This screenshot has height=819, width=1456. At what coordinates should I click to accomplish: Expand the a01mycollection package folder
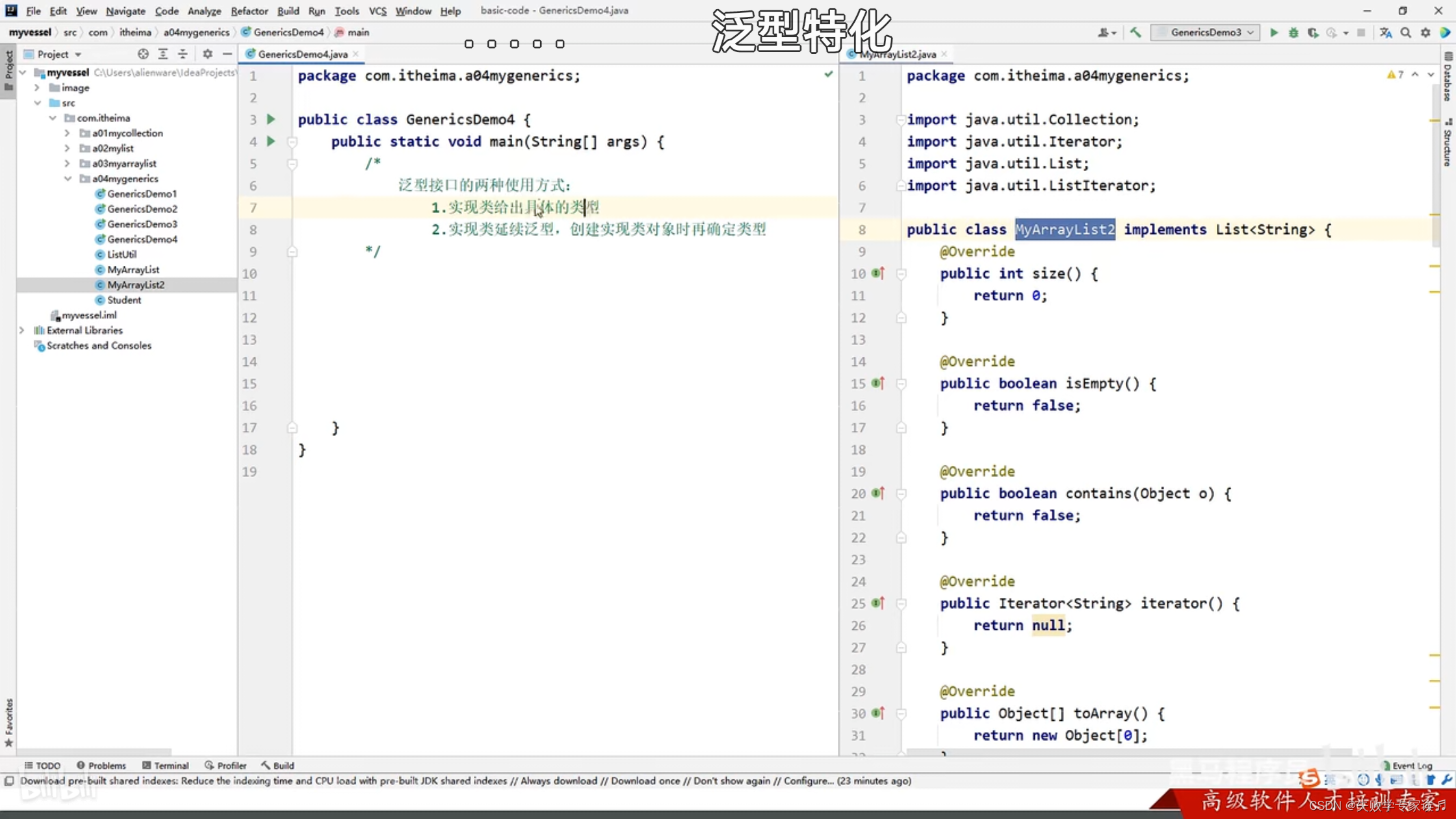(67, 133)
